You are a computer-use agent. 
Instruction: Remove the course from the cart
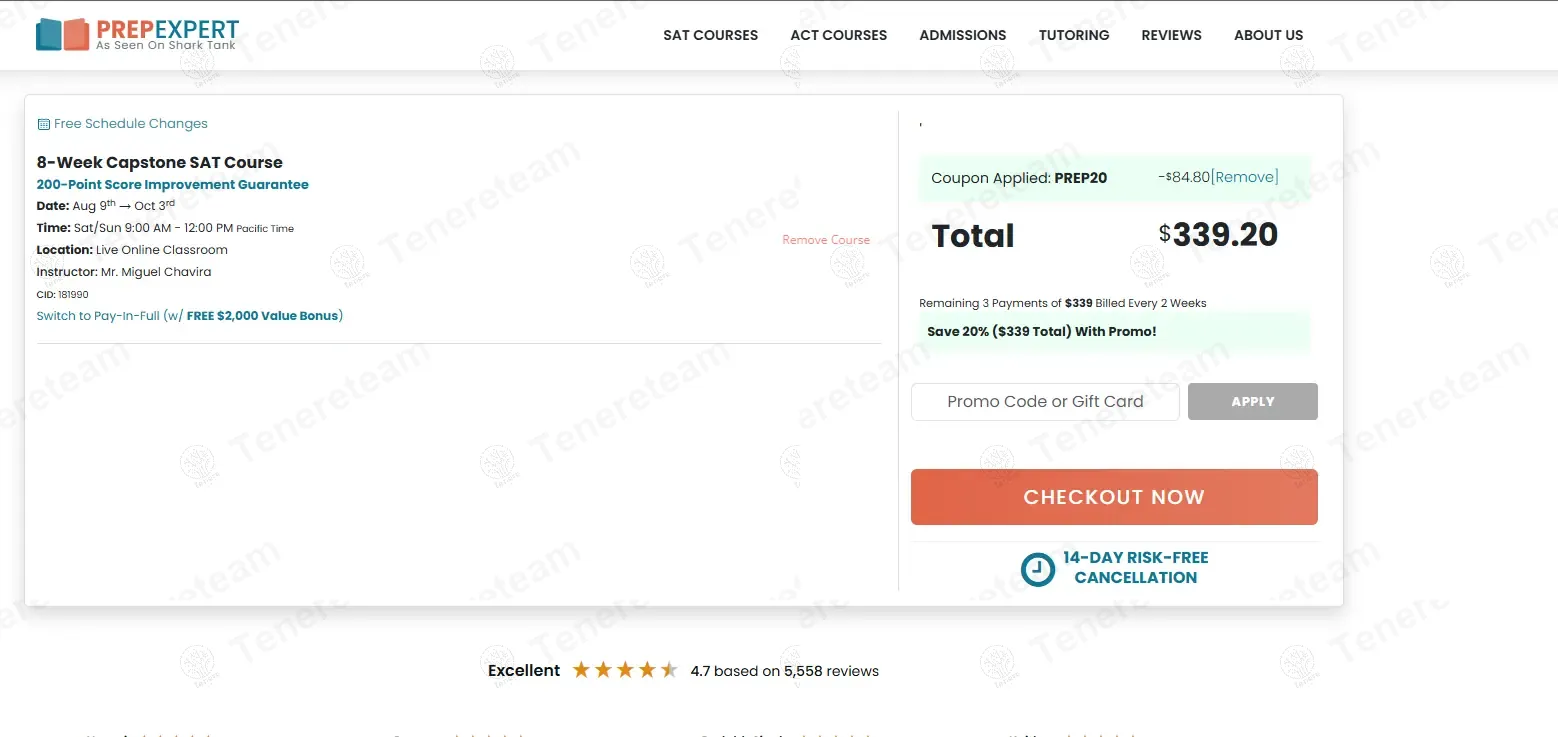[x=825, y=240]
